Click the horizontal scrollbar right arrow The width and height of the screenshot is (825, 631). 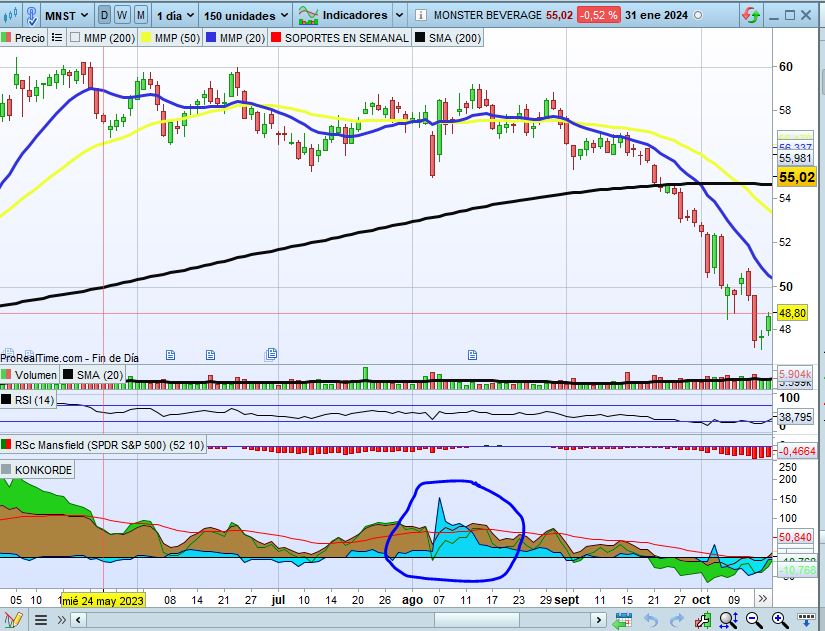[598, 620]
